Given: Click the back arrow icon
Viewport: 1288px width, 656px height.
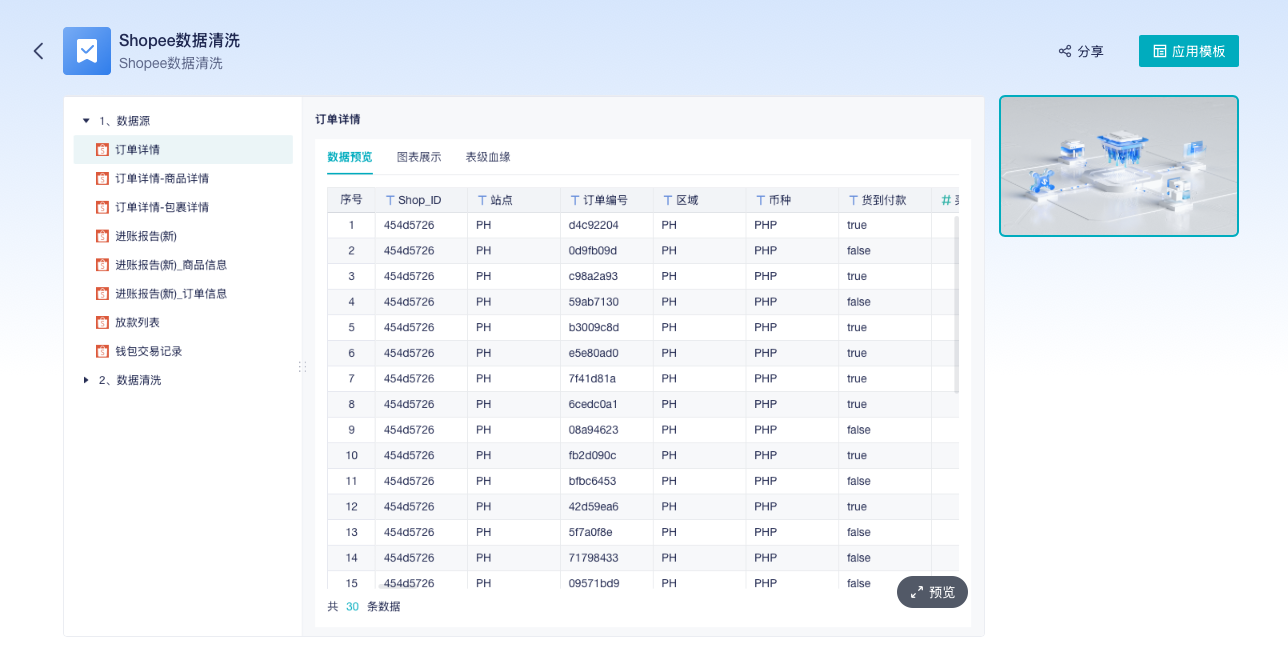Looking at the screenshot, I should tap(38, 51).
